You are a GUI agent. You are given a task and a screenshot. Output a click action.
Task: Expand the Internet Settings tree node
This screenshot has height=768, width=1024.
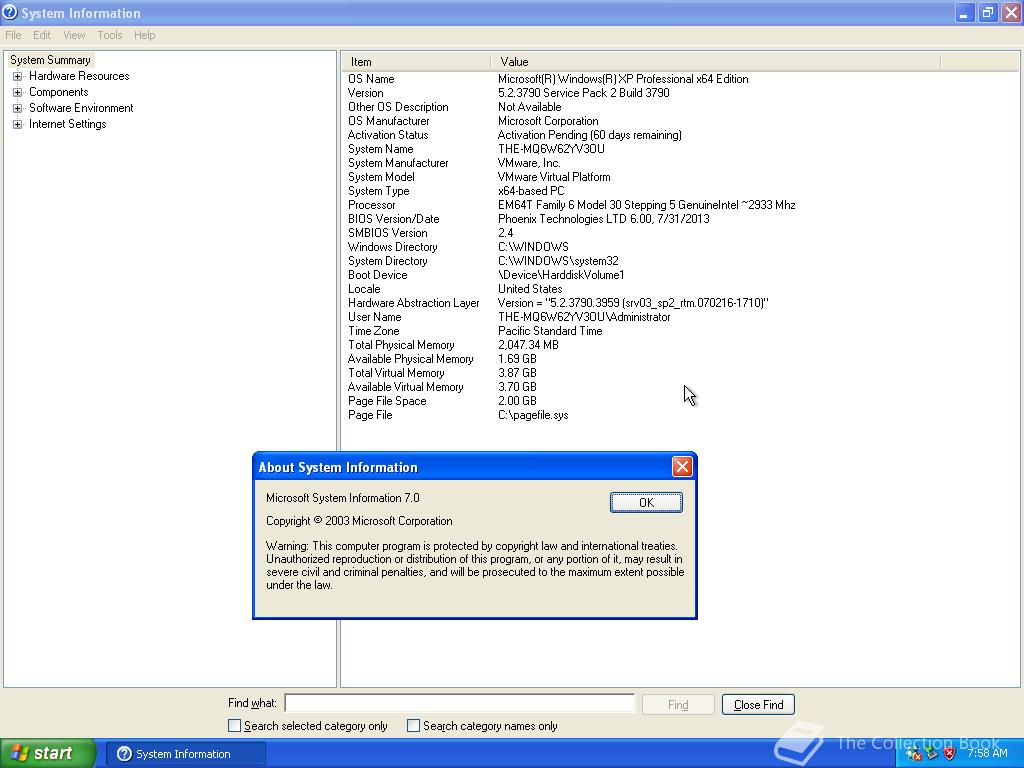(18, 124)
